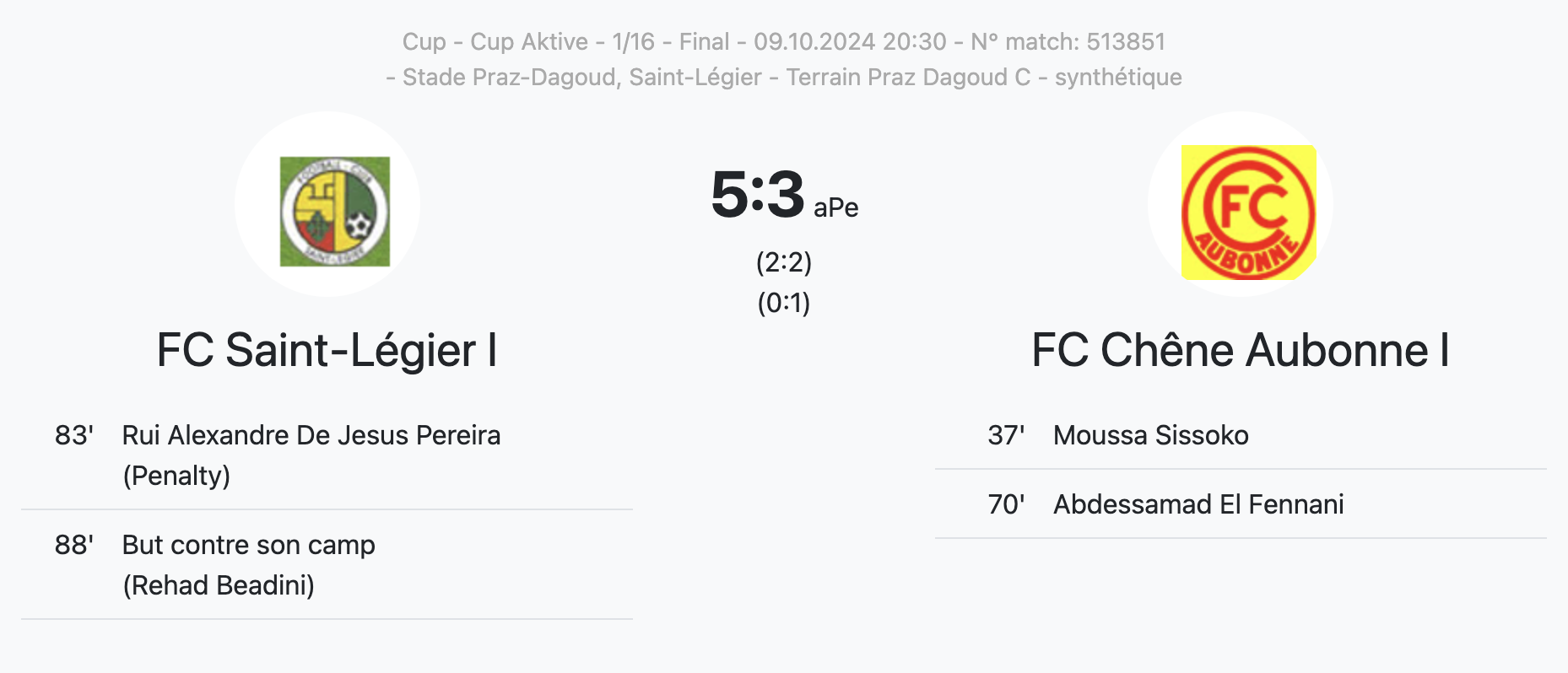Select scorer Moussa Sissoko

click(x=1151, y=435)
